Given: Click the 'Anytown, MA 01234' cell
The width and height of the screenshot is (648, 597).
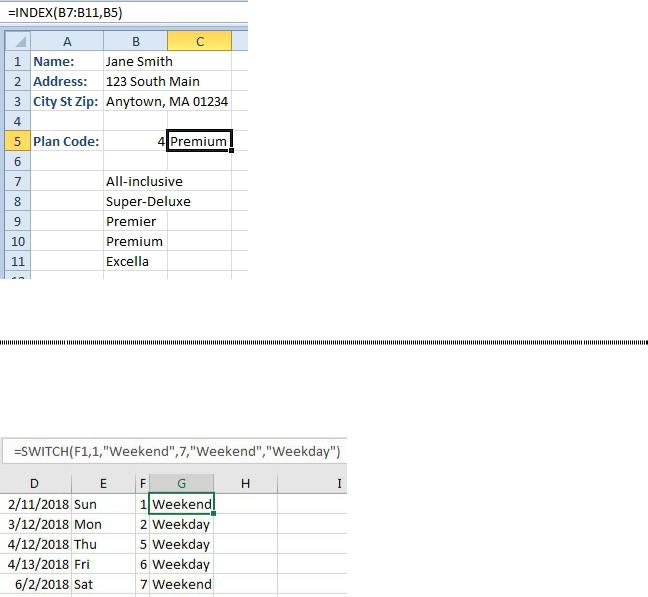Looking at the screenshot, I should point(136,101).
